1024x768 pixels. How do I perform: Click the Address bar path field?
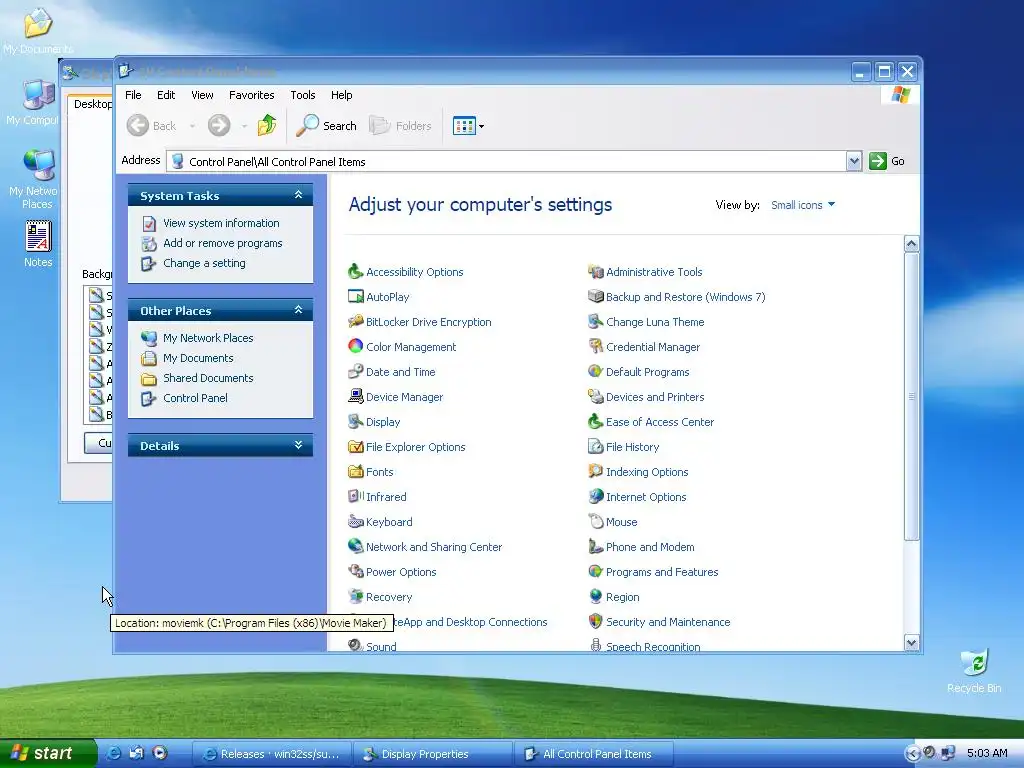506,161
